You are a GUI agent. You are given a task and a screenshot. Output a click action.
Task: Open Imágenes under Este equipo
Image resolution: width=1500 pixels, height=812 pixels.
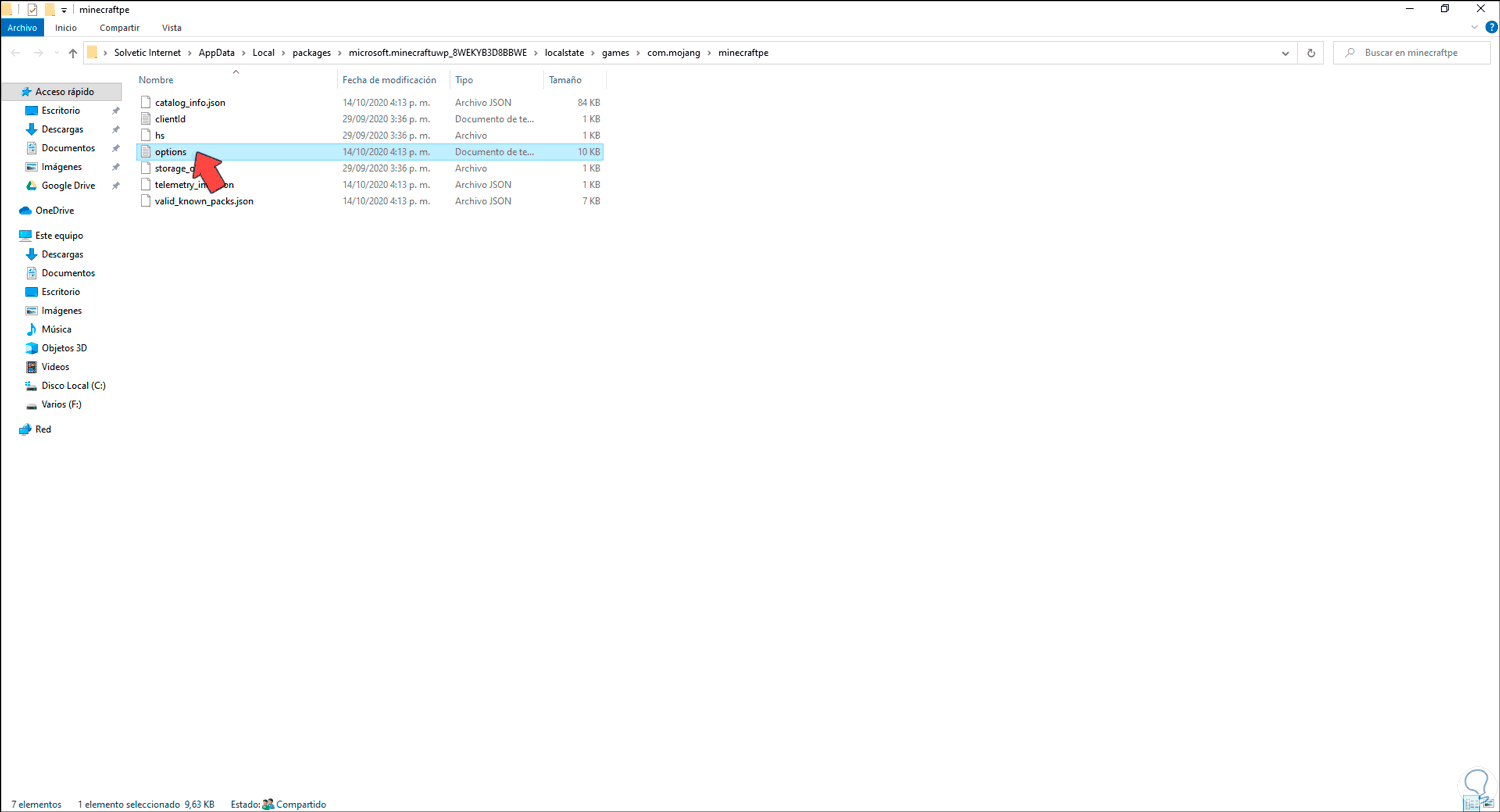tap(61, 310)
